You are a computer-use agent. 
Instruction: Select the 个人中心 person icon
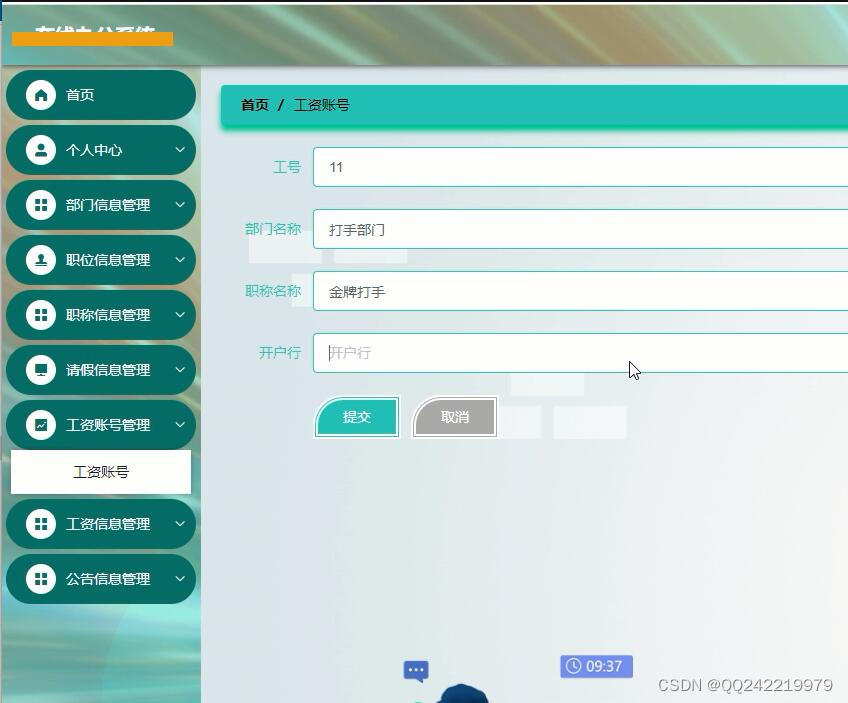pyautogui.click(x=40, y=150)
